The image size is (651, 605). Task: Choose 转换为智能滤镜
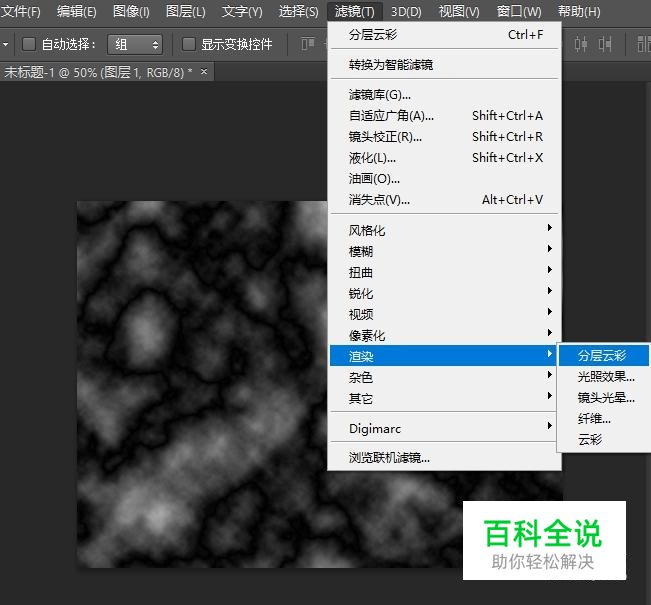pyautogui.click(x=445, y=65)
